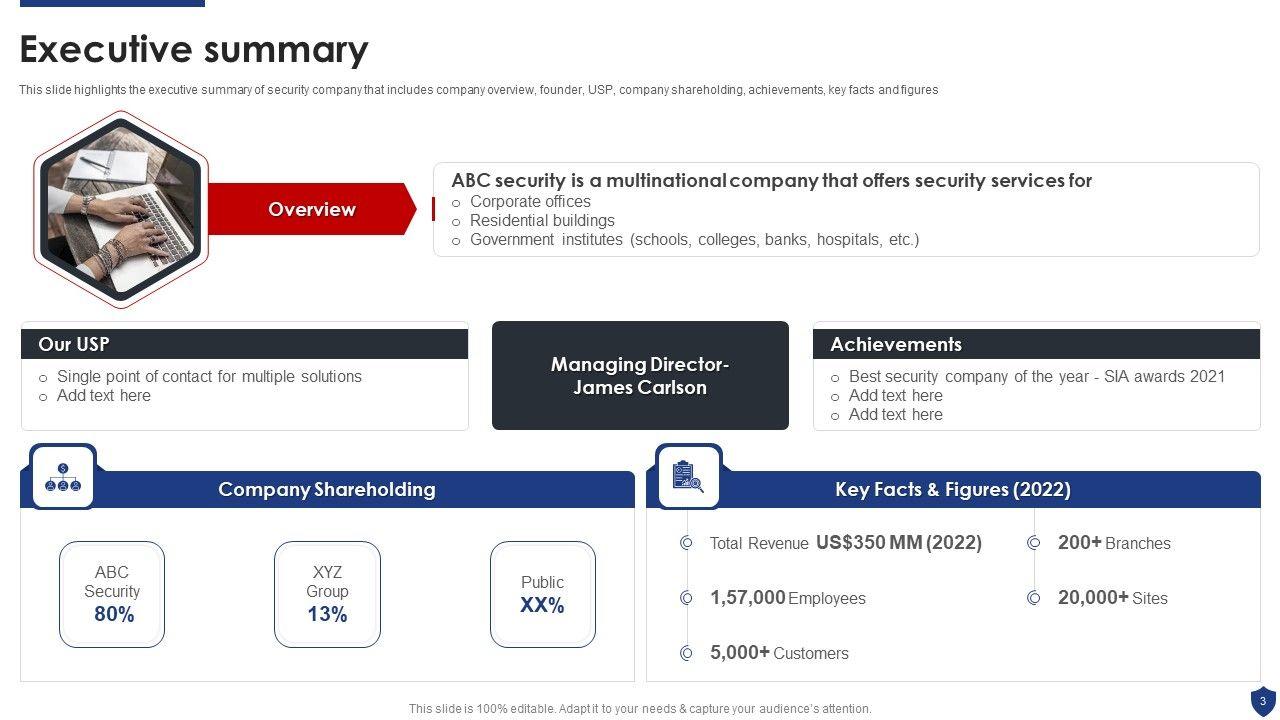Click the Managing Director James Carlson box
Image resolution: width=1280 pixels, height=720 pixels.
click(x=640, y=376)
